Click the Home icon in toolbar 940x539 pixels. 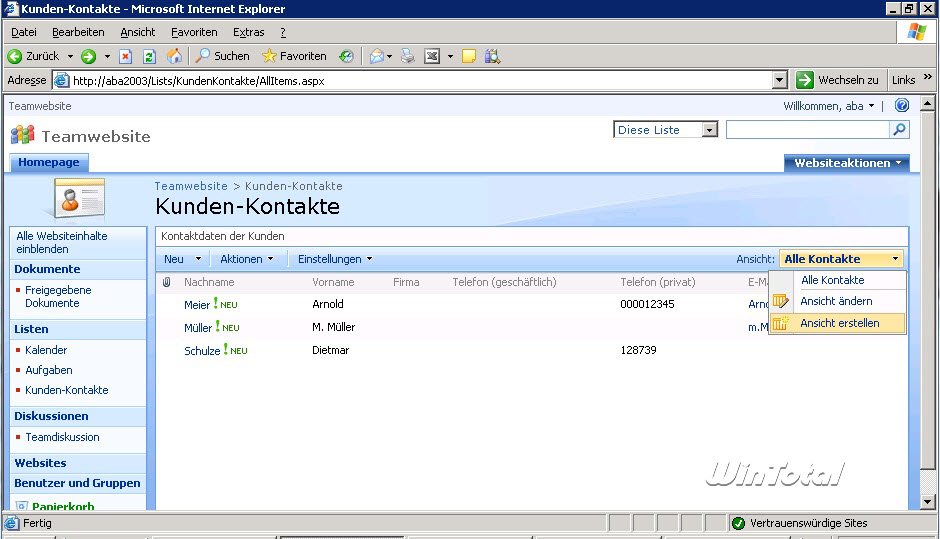[174, 57]
